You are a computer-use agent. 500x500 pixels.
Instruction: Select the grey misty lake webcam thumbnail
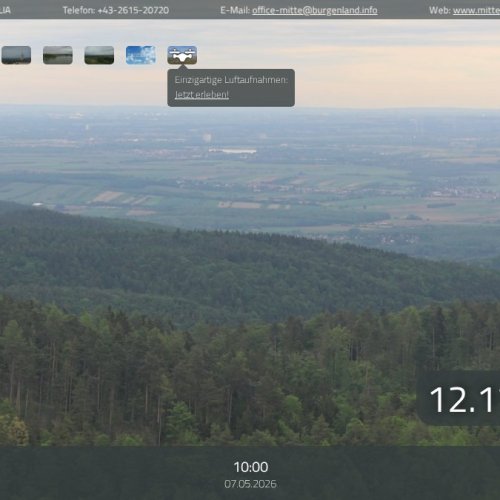tap(58, 55)
